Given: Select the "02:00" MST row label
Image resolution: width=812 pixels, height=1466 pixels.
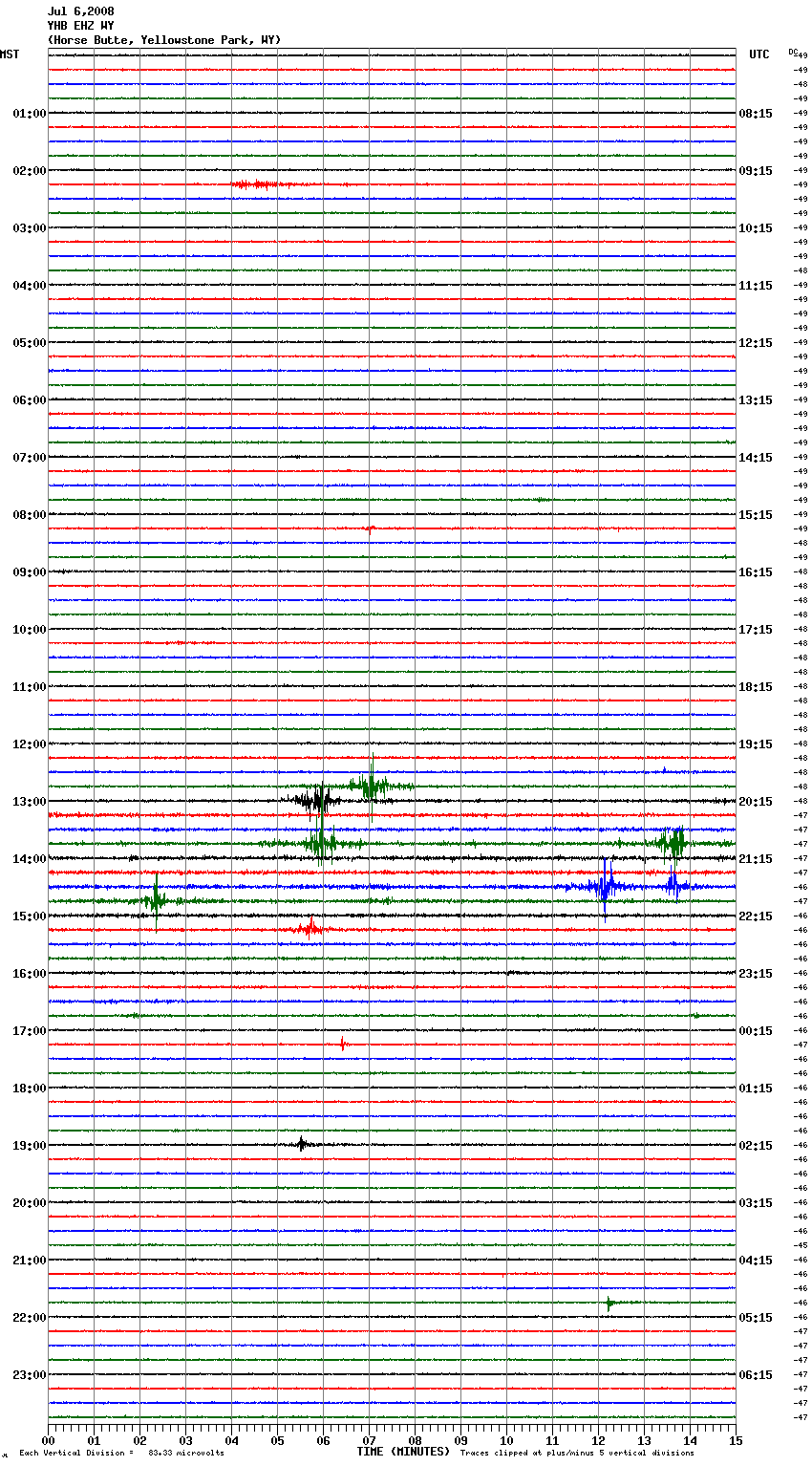Looking at the screenshot, I should pos(30,171).
